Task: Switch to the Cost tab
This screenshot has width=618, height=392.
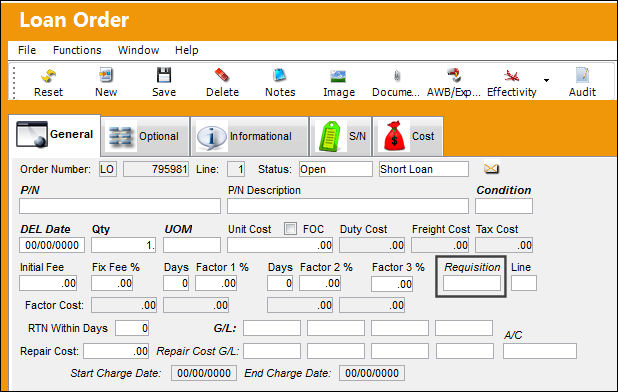Action: coord(408,137)
